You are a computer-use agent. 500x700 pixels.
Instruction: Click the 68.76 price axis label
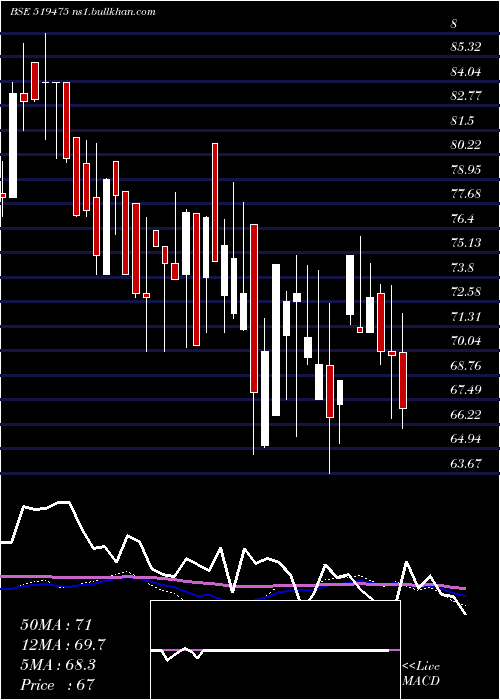pyautogui.click(x=466, y=366)
